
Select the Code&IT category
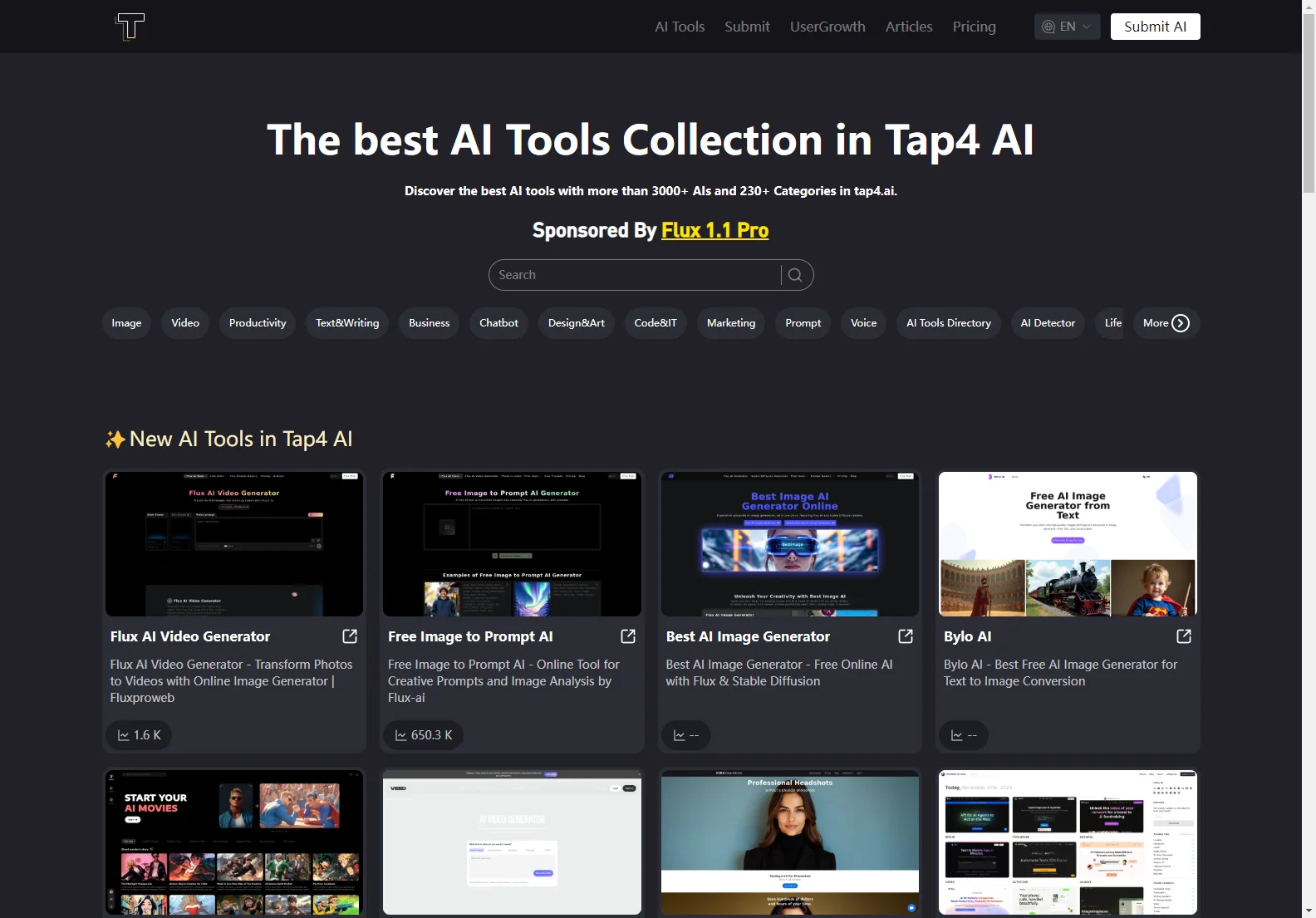click(x=656, y=323)
